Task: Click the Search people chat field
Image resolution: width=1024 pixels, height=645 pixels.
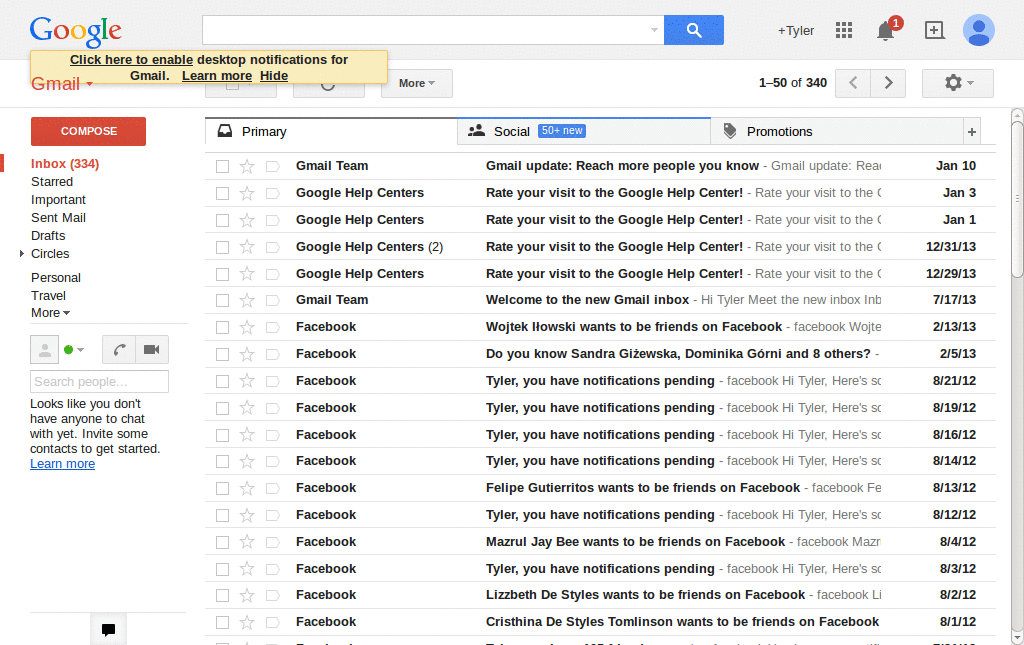Action: coord(99,381)
